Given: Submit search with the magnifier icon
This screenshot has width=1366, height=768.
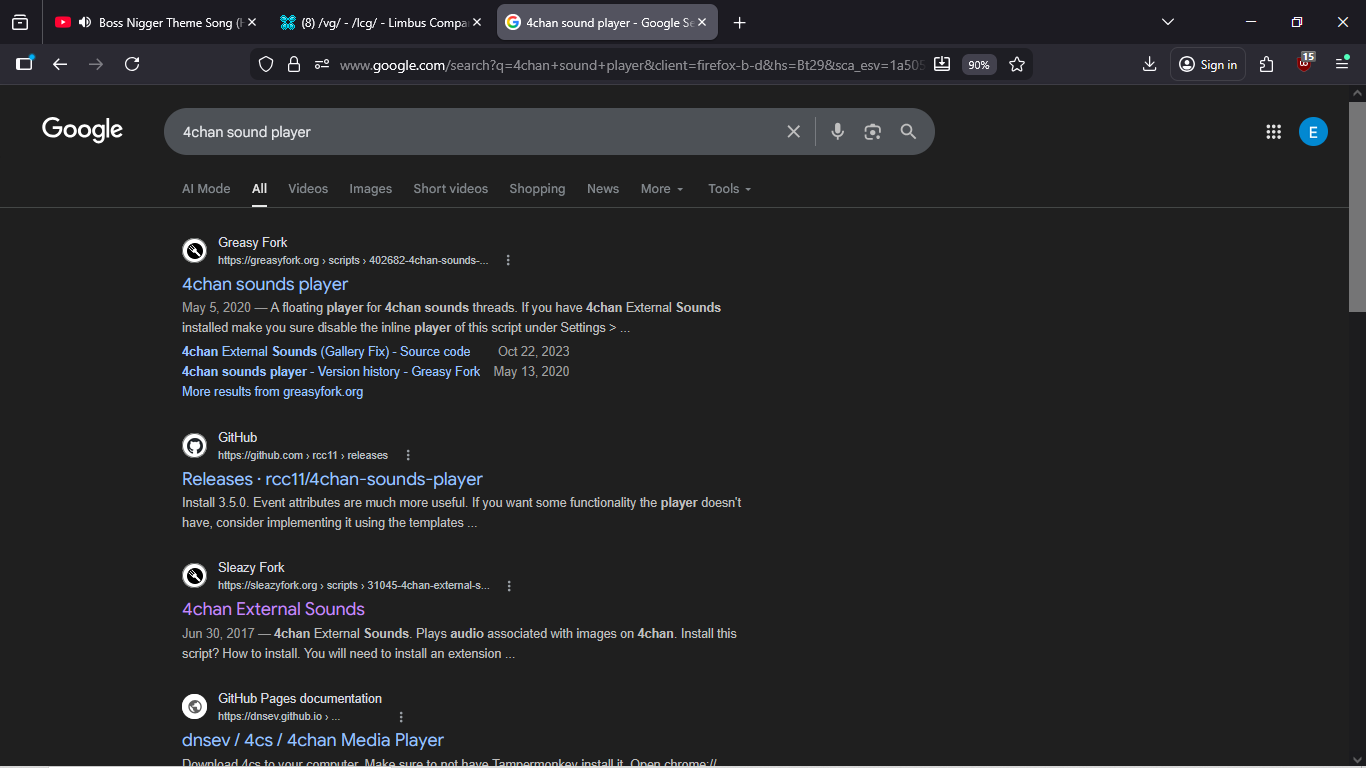Looking at the screenshot, I should point(908,131).
